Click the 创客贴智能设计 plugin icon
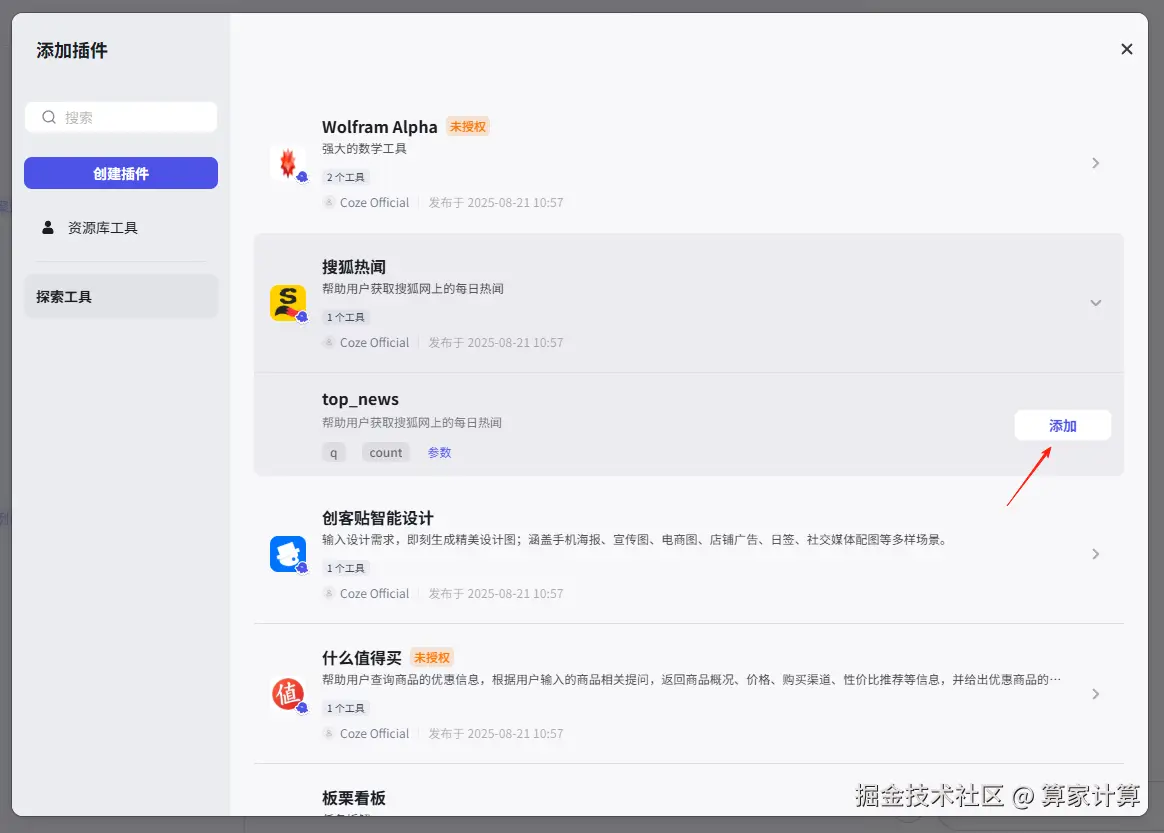This screenshot has height=833, width=1164. pyautogui.click(x=288, y=554)
